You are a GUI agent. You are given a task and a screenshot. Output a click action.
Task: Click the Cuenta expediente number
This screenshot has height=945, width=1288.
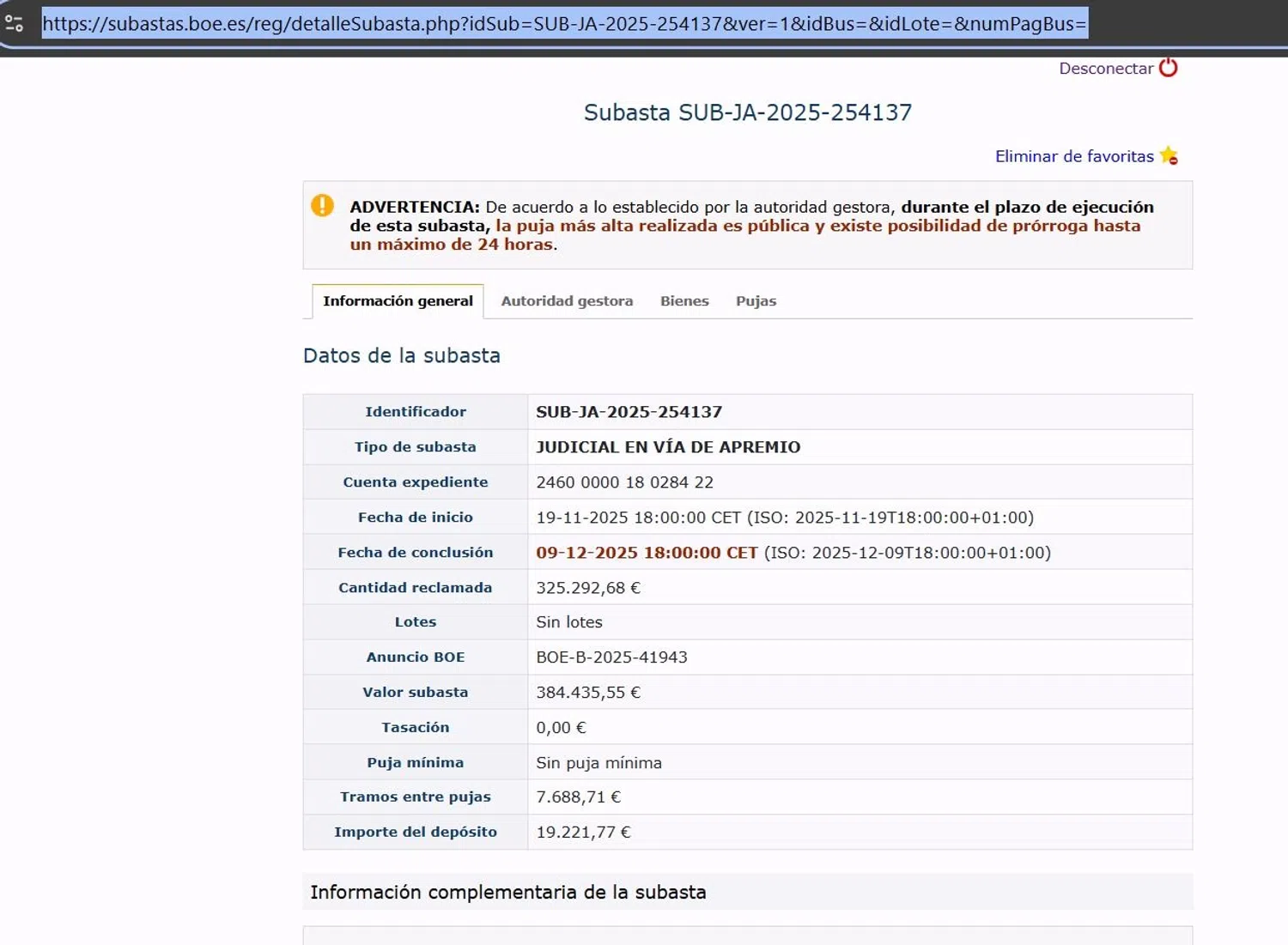point(624,482)
